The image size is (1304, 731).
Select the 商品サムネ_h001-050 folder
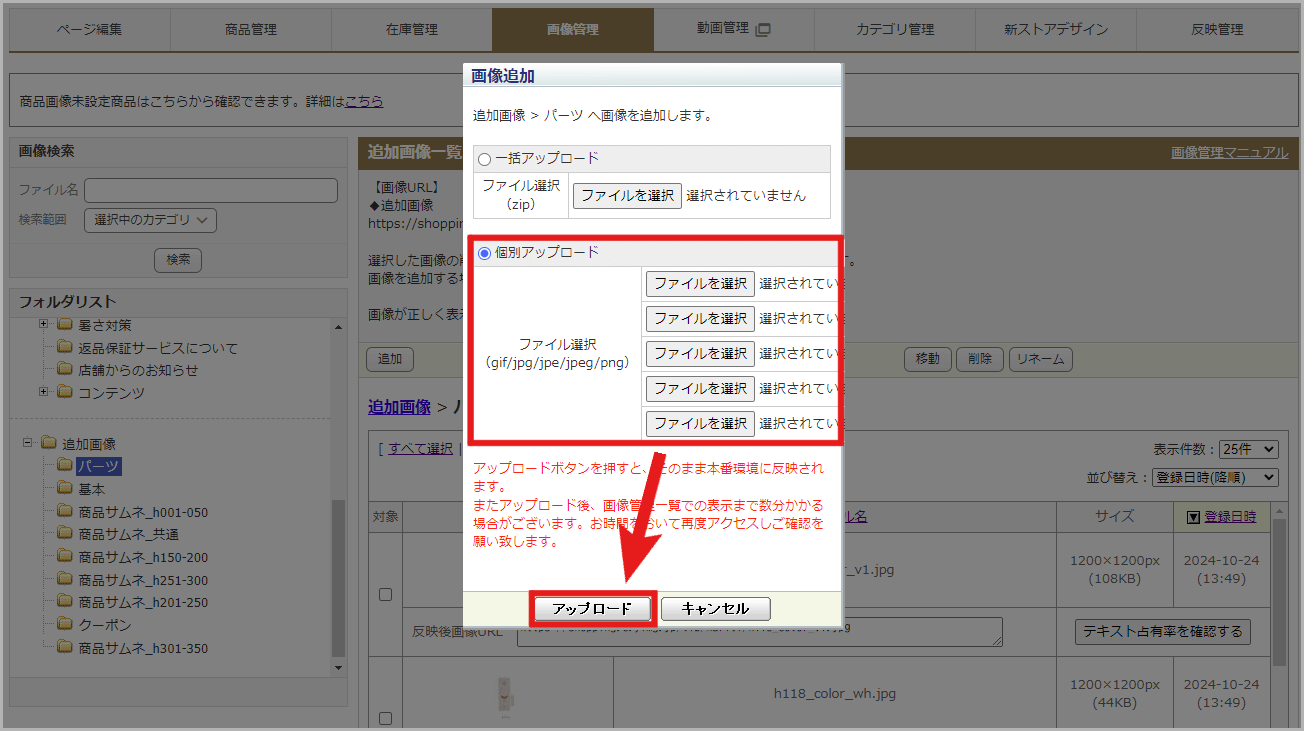[143, 512]
